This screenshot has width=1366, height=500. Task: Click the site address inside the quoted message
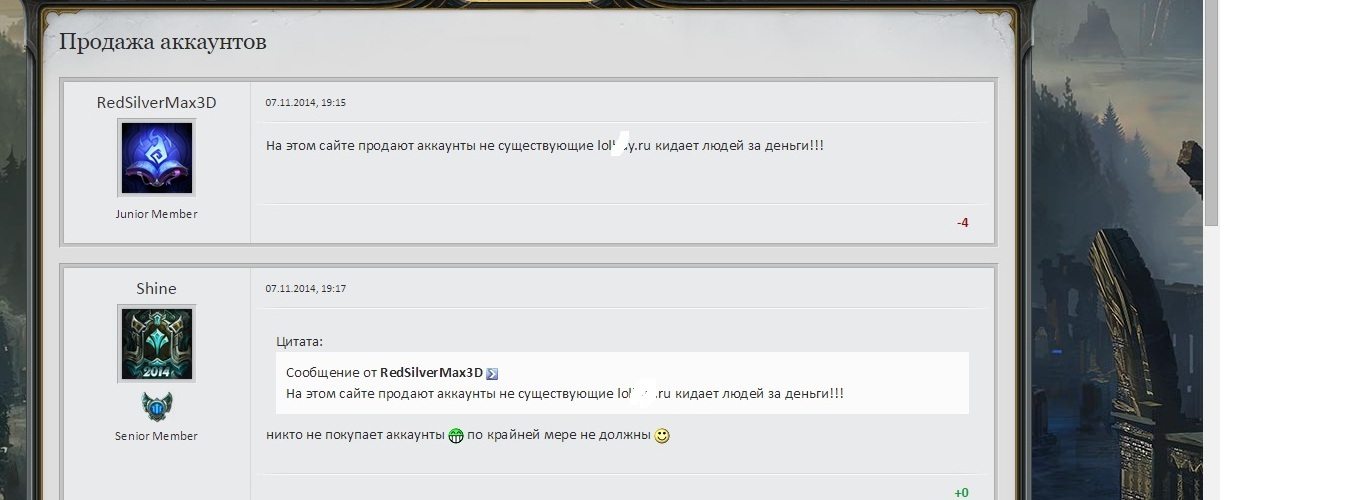pos(645,394)
